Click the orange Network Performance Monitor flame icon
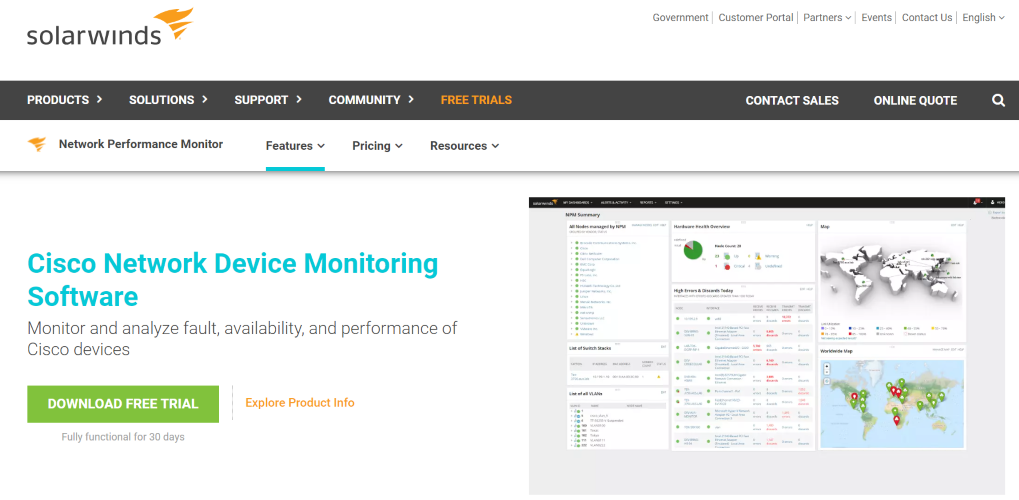This screenshot has width=1019, height=500. click(37, 144)
